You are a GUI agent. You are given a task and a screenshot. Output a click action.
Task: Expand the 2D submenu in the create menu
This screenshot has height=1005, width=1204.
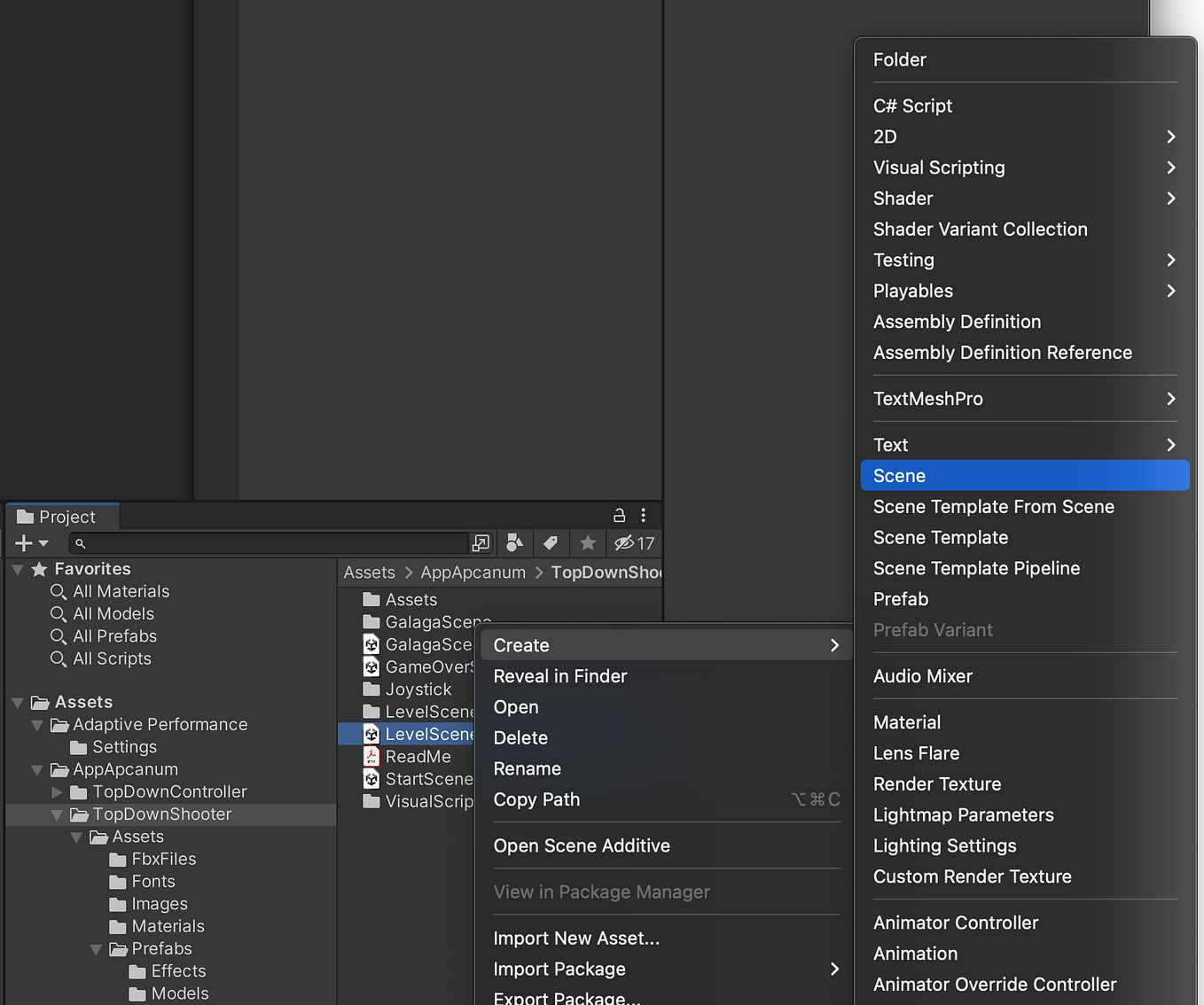1170,136
